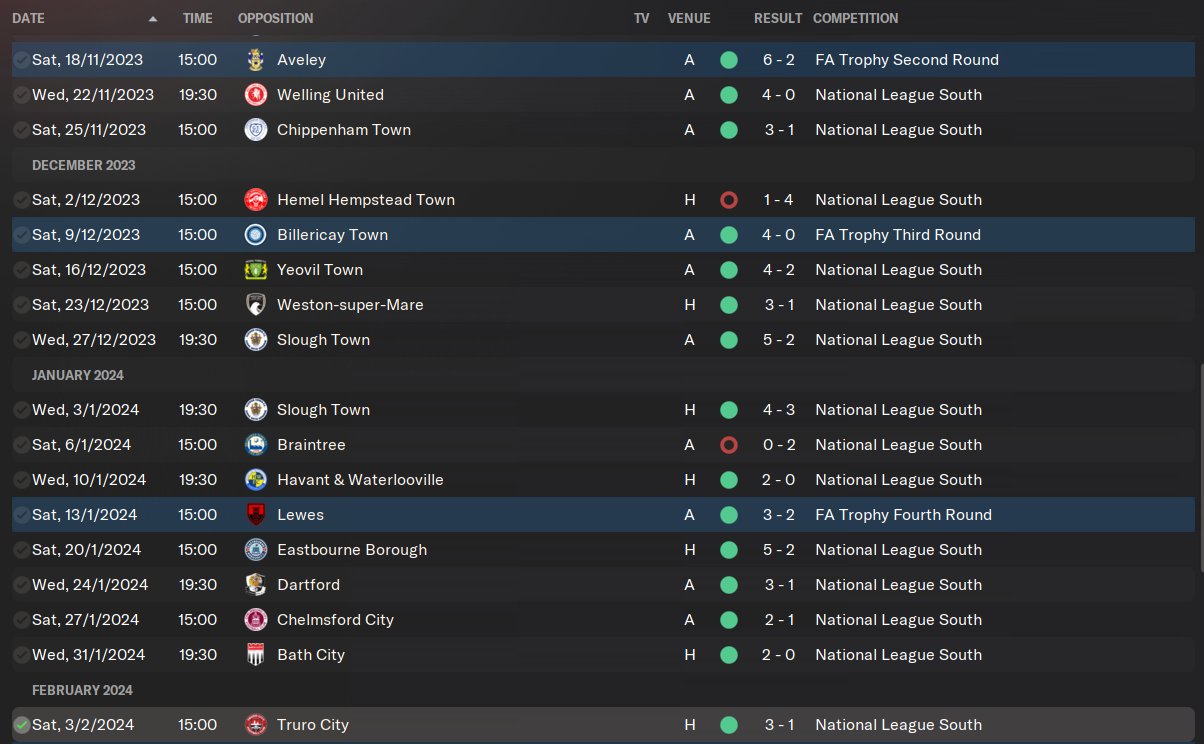
Task: Toggle the green checkmark for 3/2/2024 fixture
Action: (x=21, y=725)
